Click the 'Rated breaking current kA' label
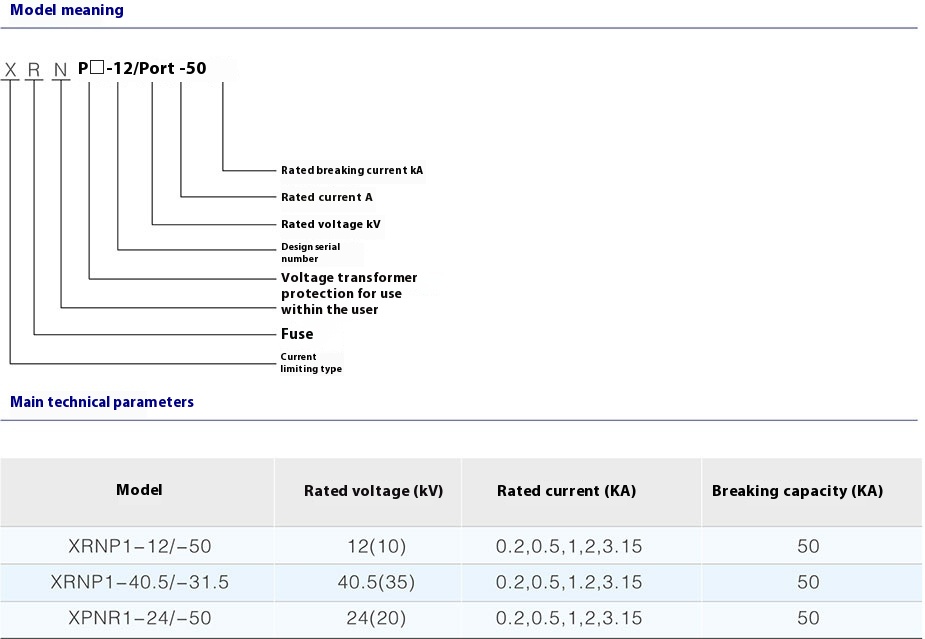Image resolution: width=925 pixels, height=639 pixels. pos(351,170)
